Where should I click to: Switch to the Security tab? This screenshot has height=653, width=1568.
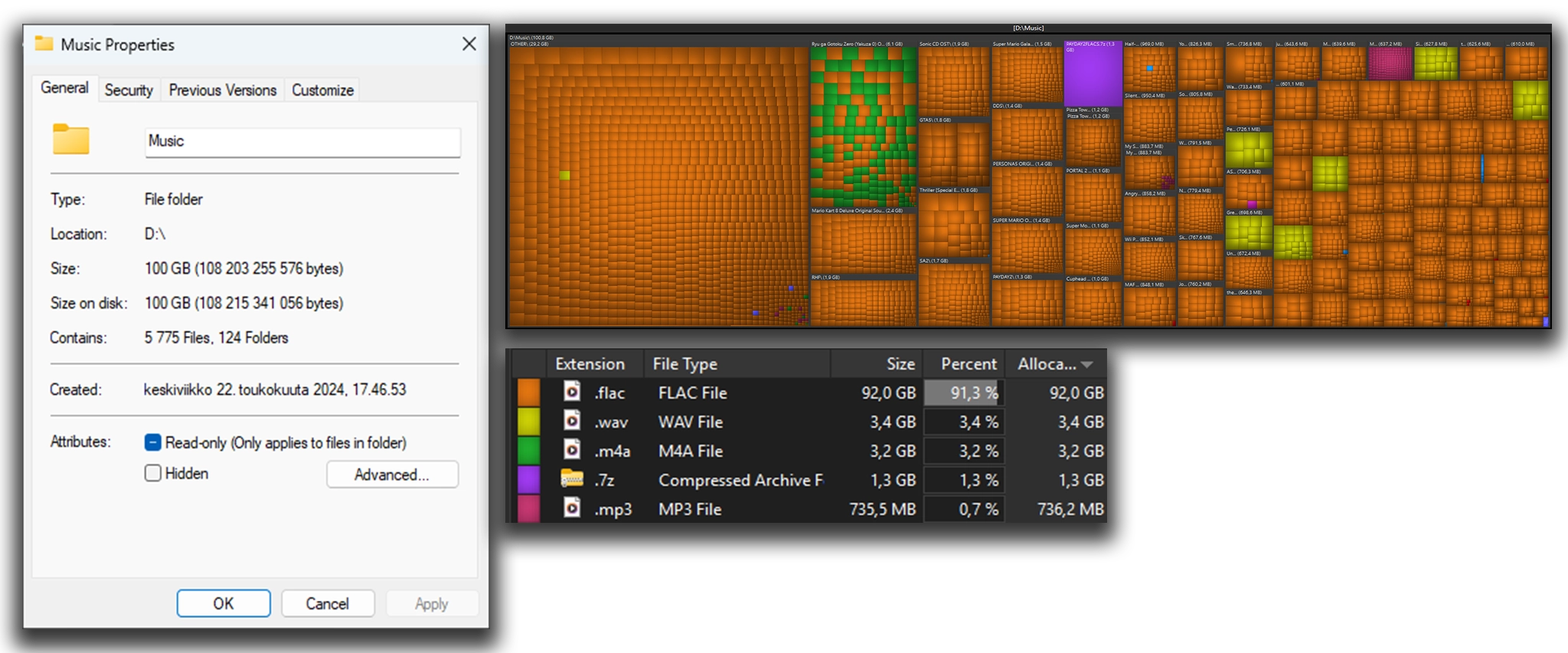pyautogui.click(x=129, y=90)
